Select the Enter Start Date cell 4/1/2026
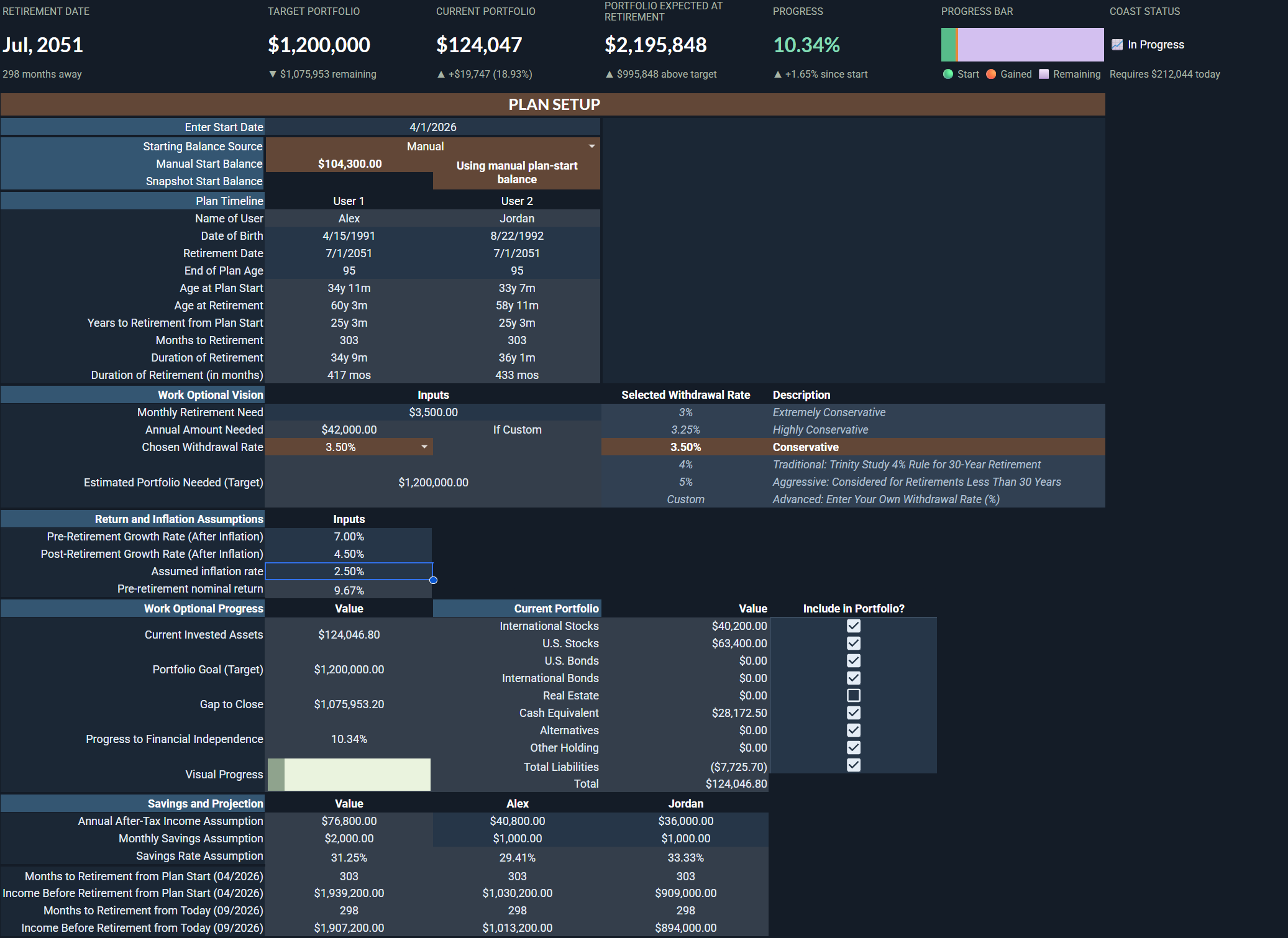 [432, 127]
